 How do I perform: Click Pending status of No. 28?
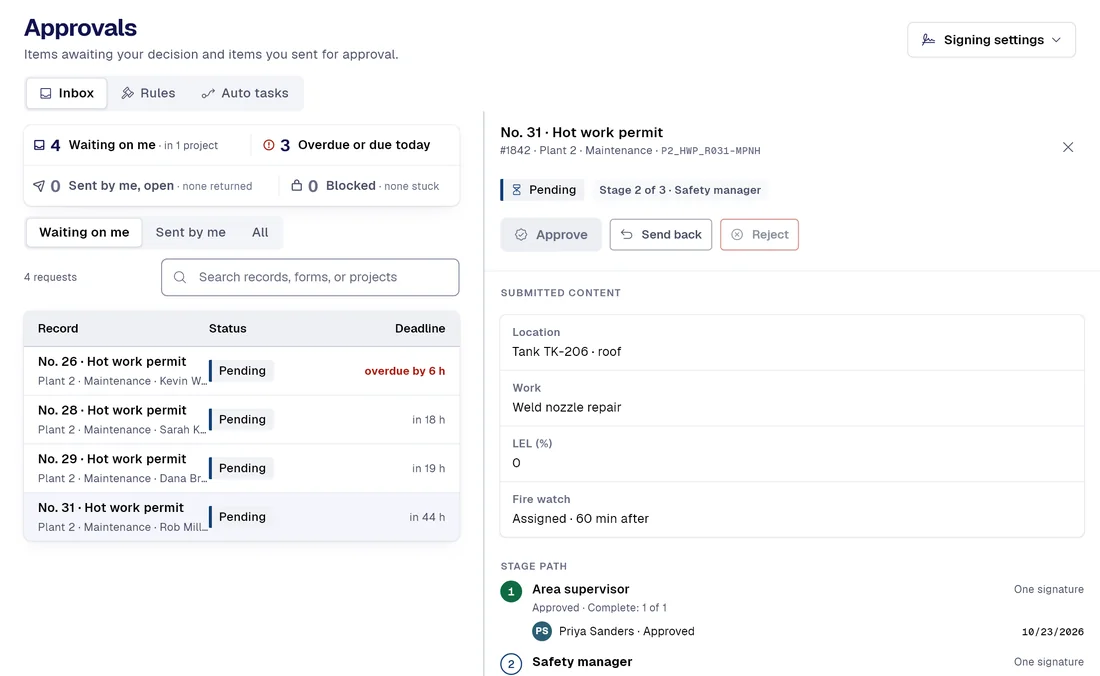241,419
